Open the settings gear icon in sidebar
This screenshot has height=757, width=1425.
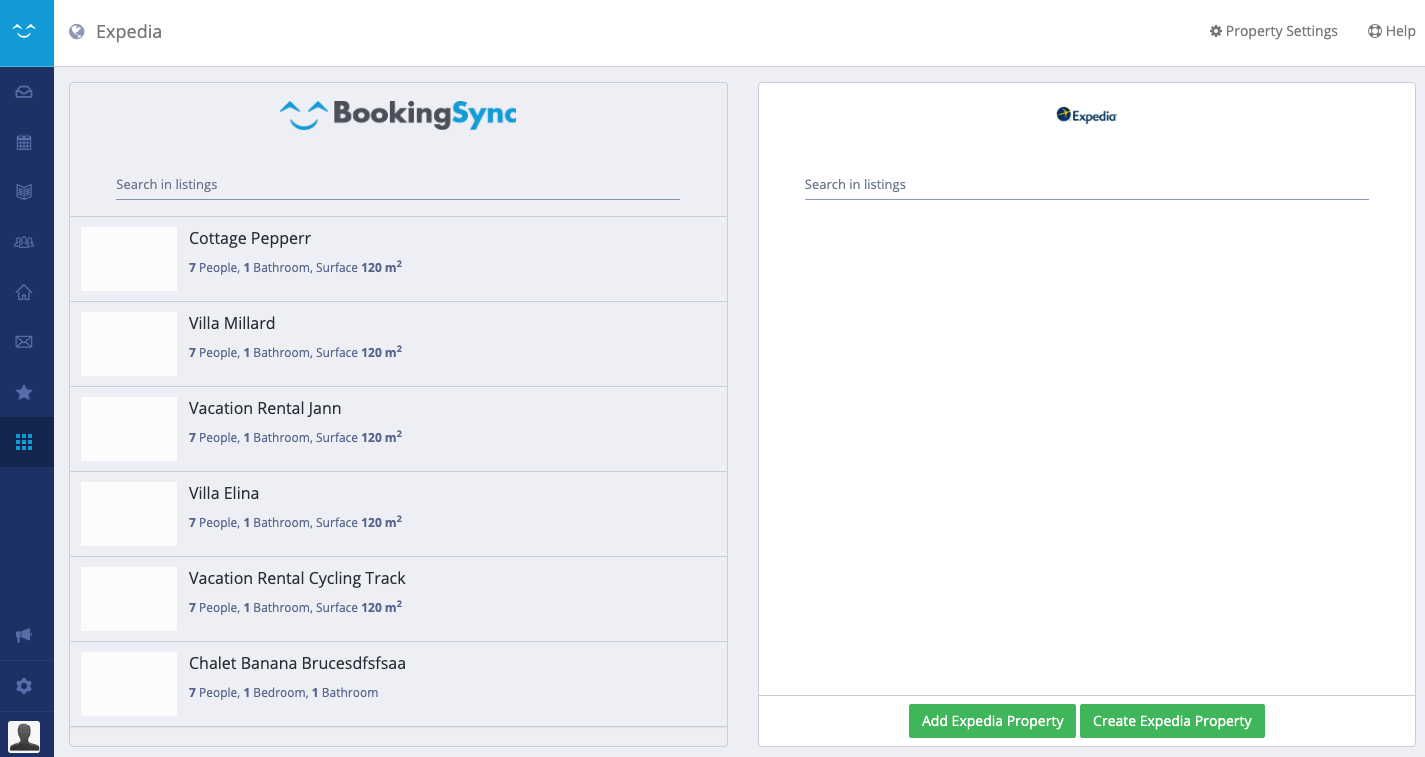pos(24,686)
